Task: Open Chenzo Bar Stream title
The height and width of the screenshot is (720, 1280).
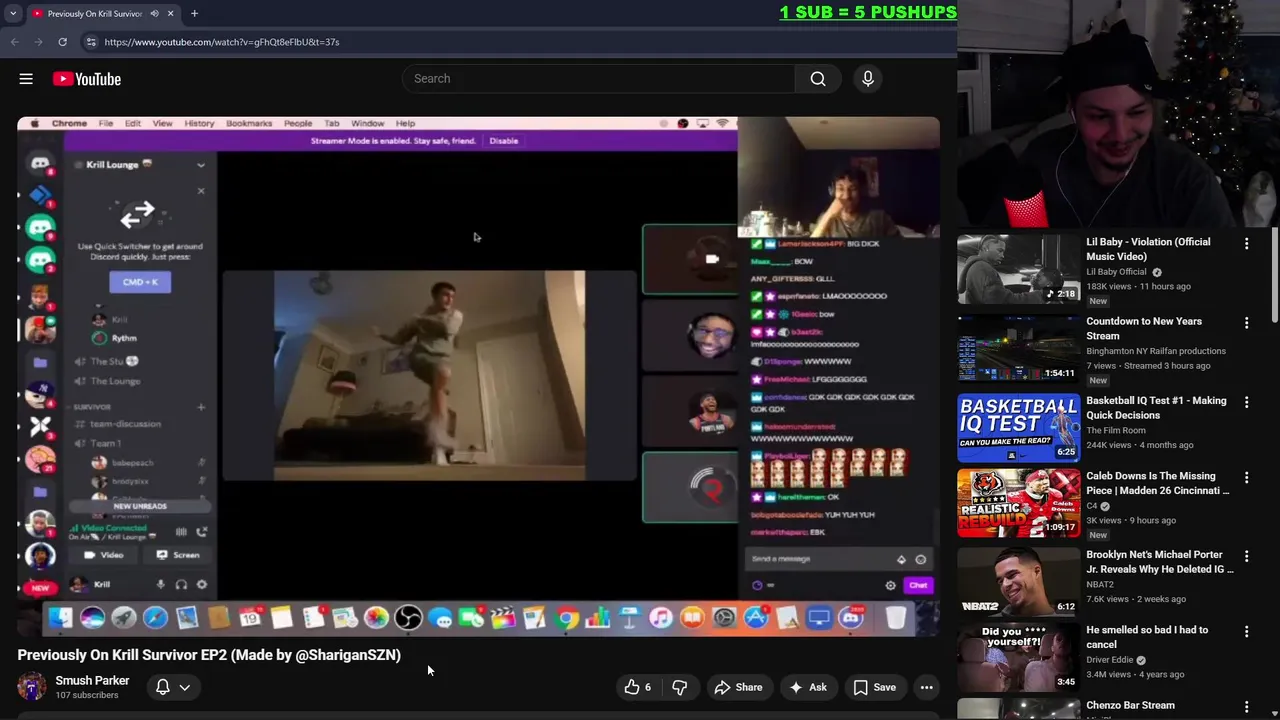Action: pos(1130,705)
